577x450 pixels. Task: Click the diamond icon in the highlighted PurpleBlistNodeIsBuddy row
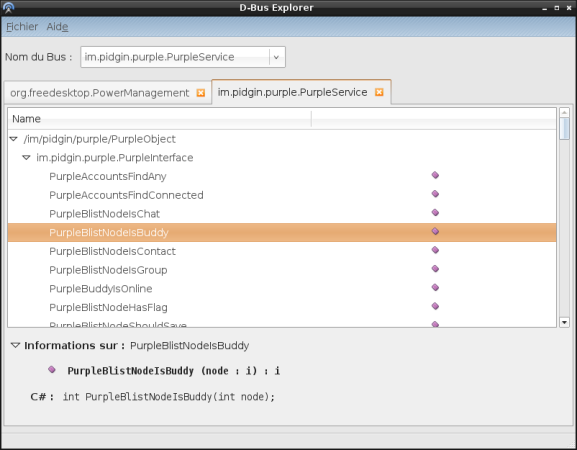coord(435,231)
